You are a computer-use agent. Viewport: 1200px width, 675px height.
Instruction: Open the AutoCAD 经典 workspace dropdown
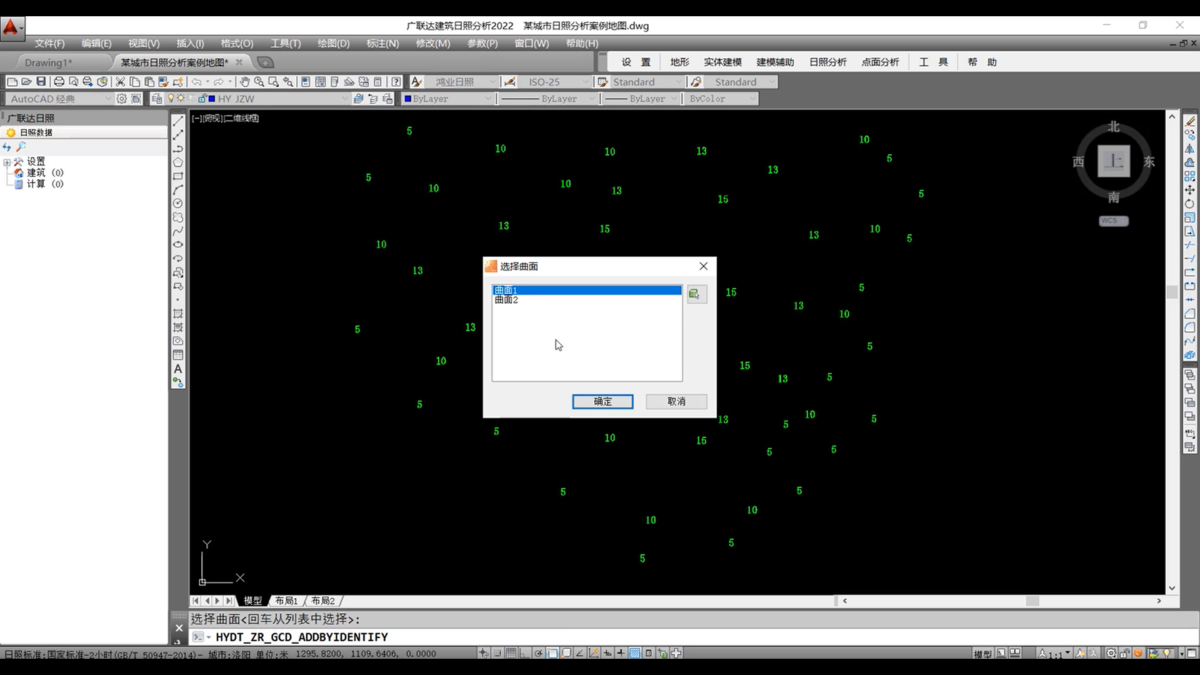(x=108, y=99)
